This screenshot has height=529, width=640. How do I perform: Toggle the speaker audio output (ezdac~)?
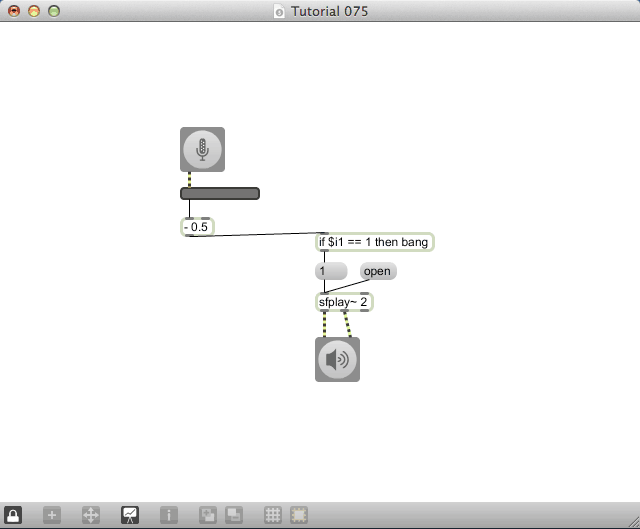click(337, 359)
